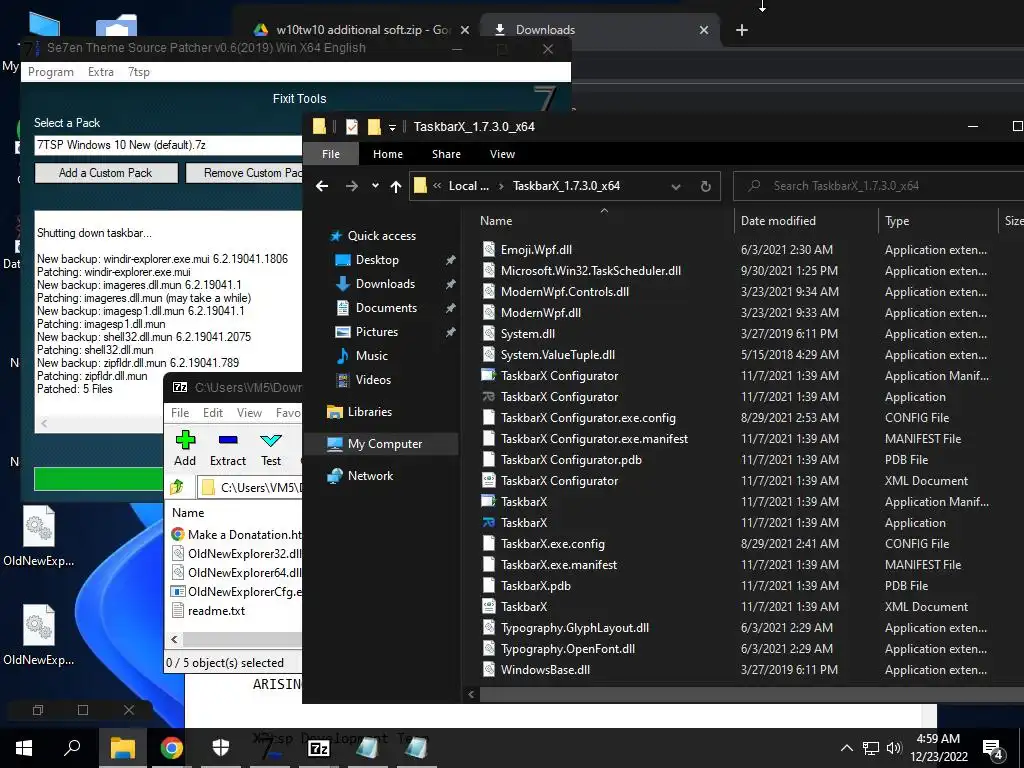
Task: Click Remove Custom Pack button
Action: click(x=244, y=173)
